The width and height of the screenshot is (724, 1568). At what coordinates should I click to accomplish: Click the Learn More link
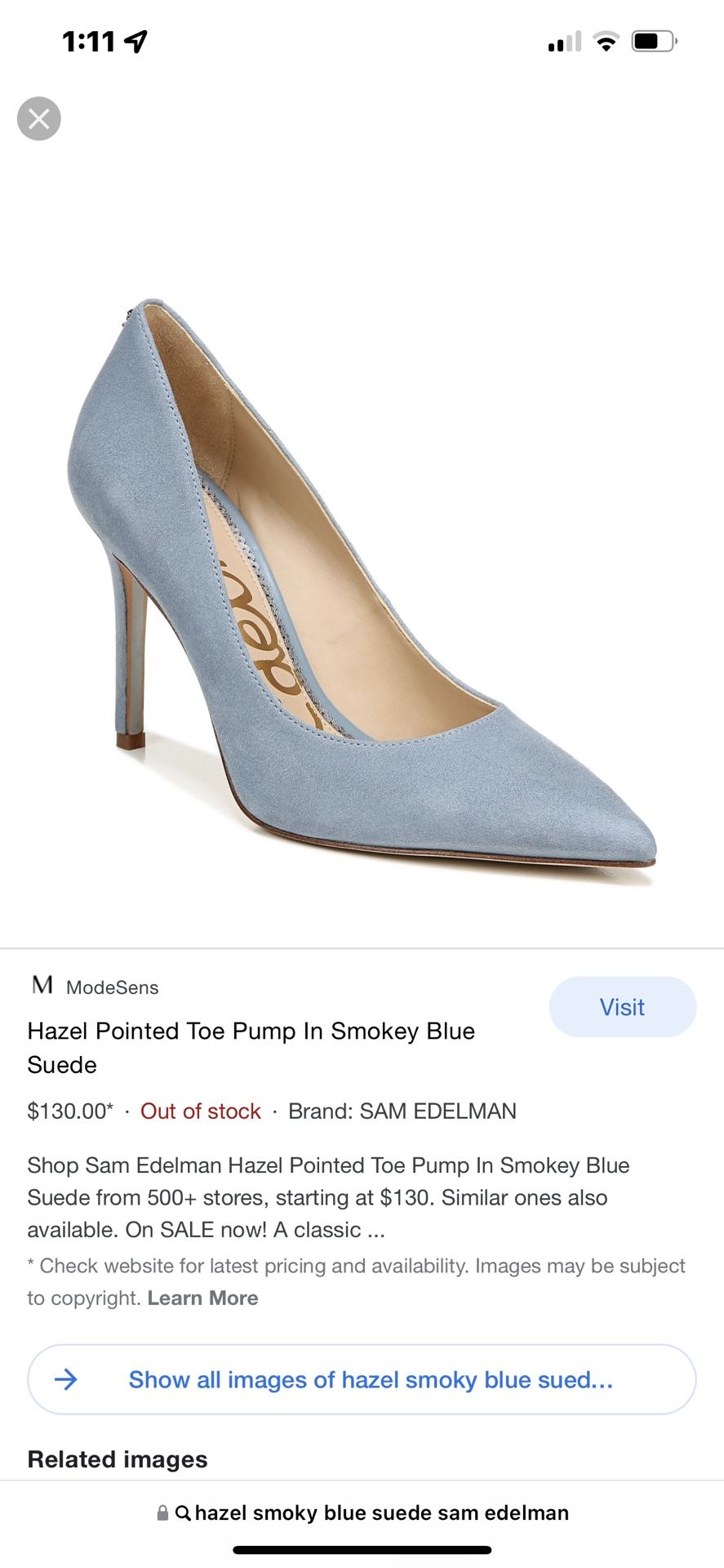coord(202,1298)
